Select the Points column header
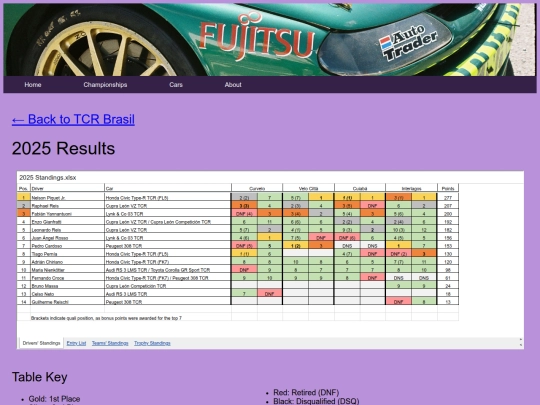Viewport: 540px width, 405px height. pyautogui.click(x=448, y=188)
